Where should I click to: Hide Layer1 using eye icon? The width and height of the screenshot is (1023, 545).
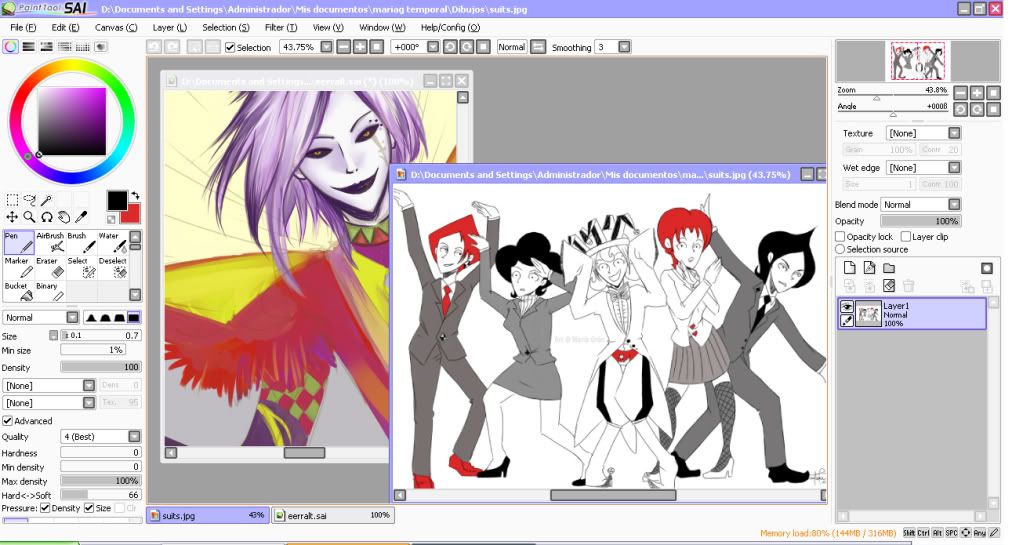tap(847, 307)
